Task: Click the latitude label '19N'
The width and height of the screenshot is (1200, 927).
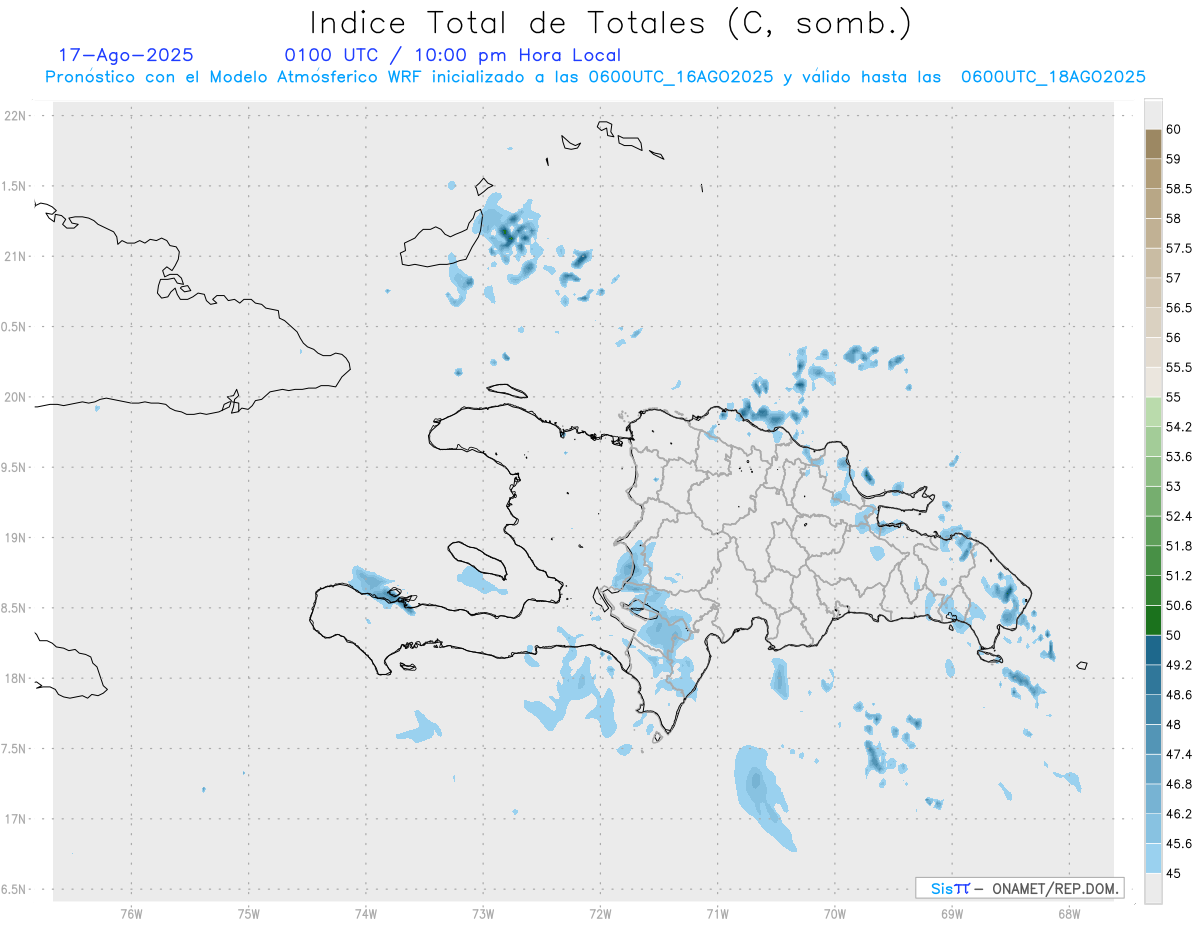Action: (x=17, y=537)
